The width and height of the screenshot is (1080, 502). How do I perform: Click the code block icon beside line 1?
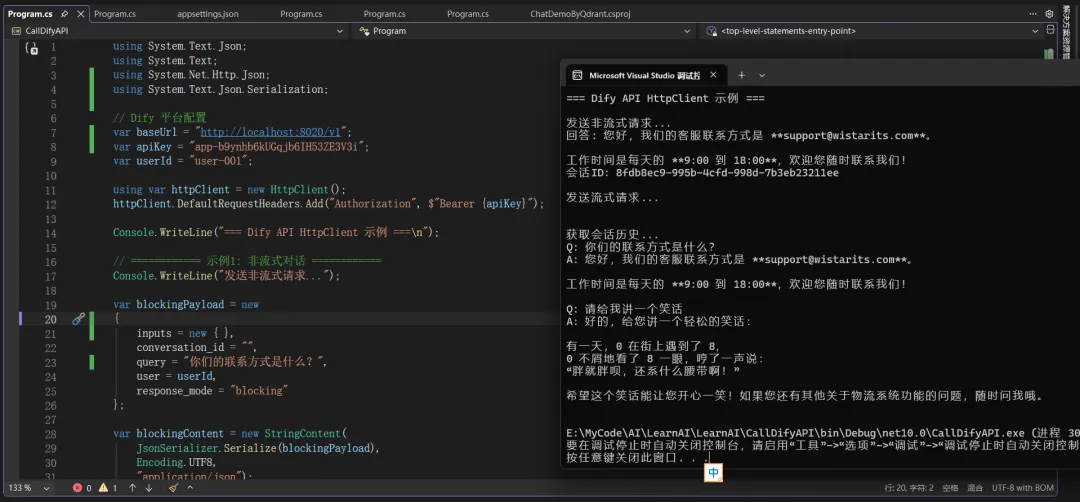coord(30,48)
